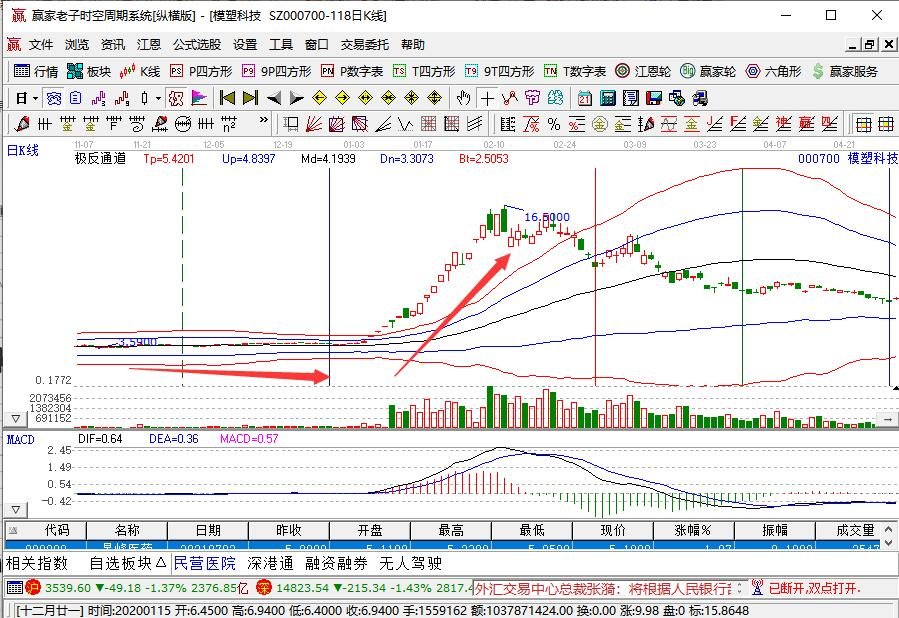The image size is (899, 618).
Task: Open 赢家服务 with the dollar icon
Action: click(x=845, y=71)
